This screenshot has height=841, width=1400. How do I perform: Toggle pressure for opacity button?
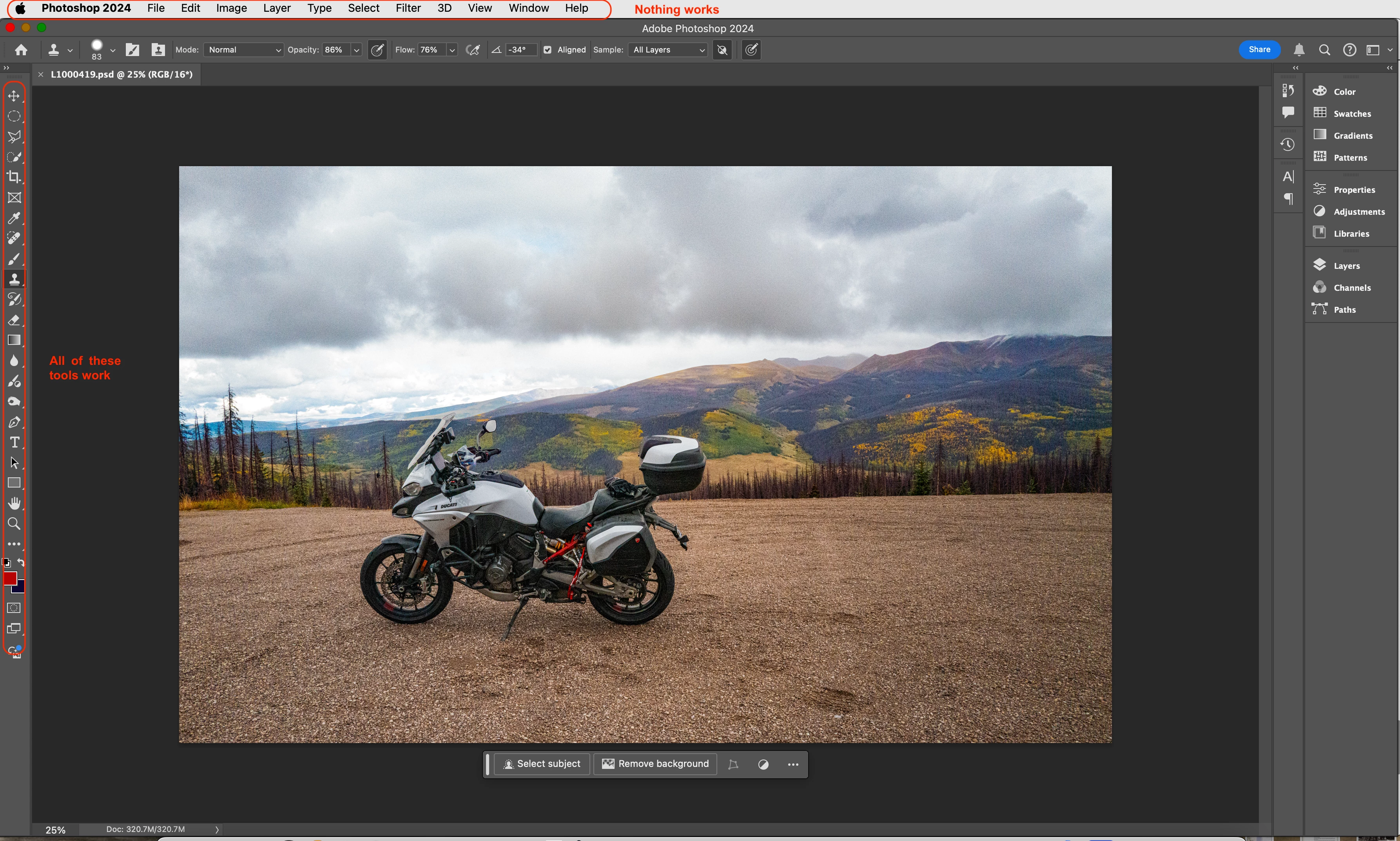click(x=377, y=50)
